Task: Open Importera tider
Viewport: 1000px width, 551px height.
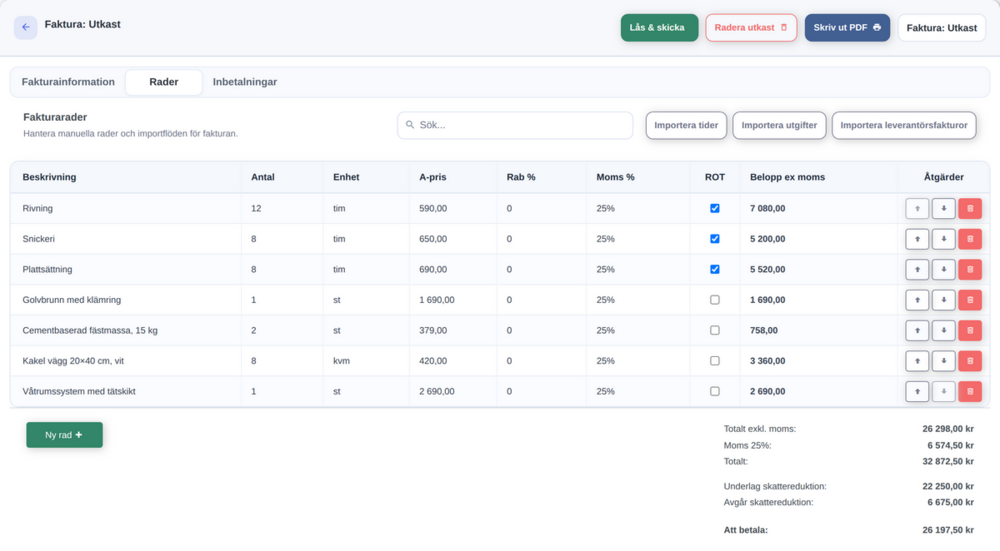Action: click(x=686, y=126)
